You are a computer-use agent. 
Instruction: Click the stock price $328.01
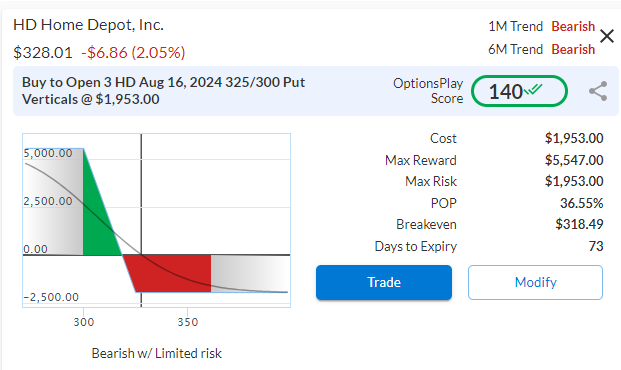pyautogui.click(x=43, y=52)
